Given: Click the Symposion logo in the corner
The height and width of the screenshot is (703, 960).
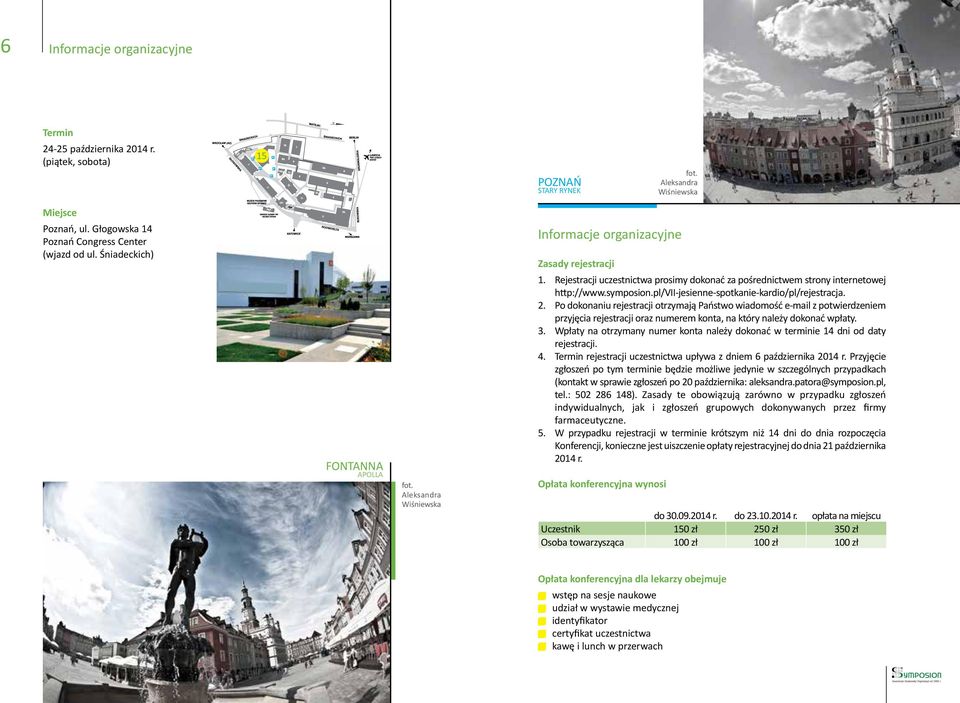Looking at the screenshot, I should [916, 674].
